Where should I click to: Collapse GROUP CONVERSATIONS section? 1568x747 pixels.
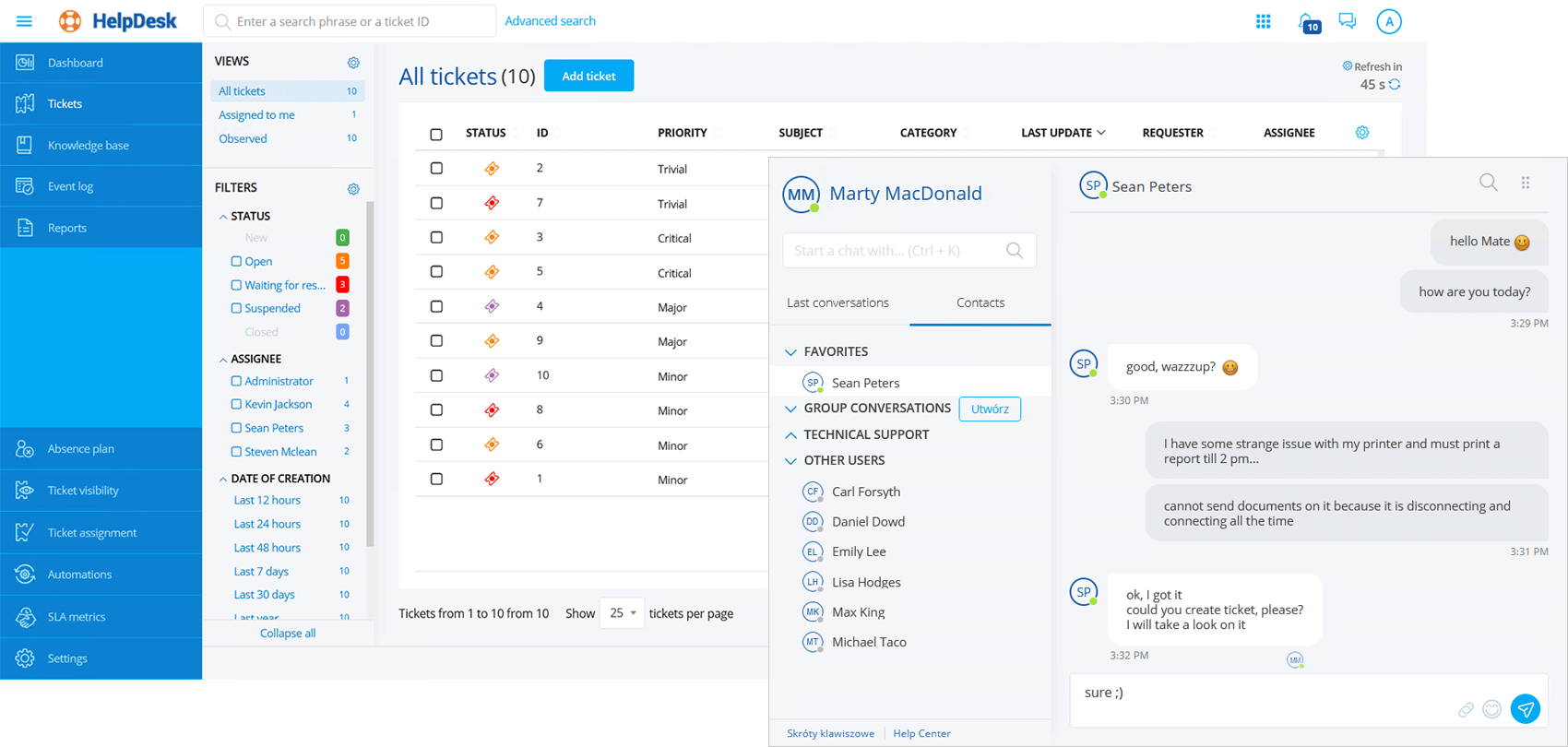[790, 409]
